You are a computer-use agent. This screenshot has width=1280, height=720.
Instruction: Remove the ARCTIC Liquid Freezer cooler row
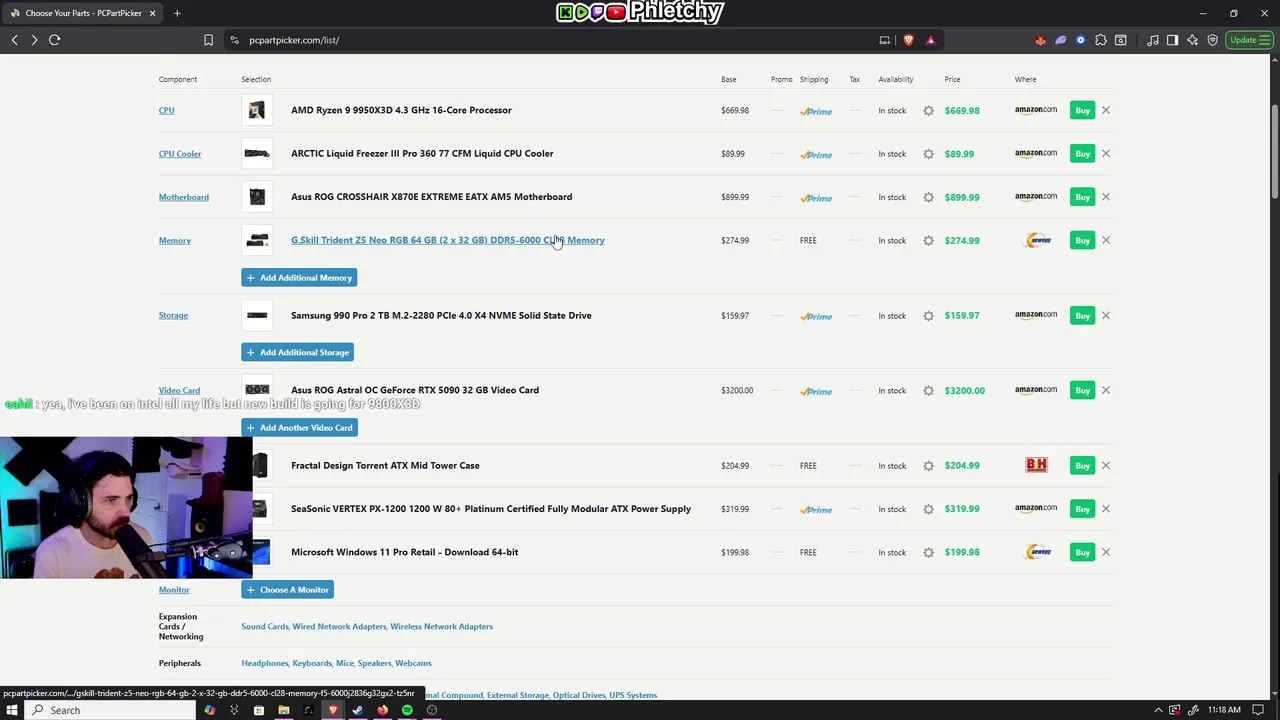click(1106, 153)
